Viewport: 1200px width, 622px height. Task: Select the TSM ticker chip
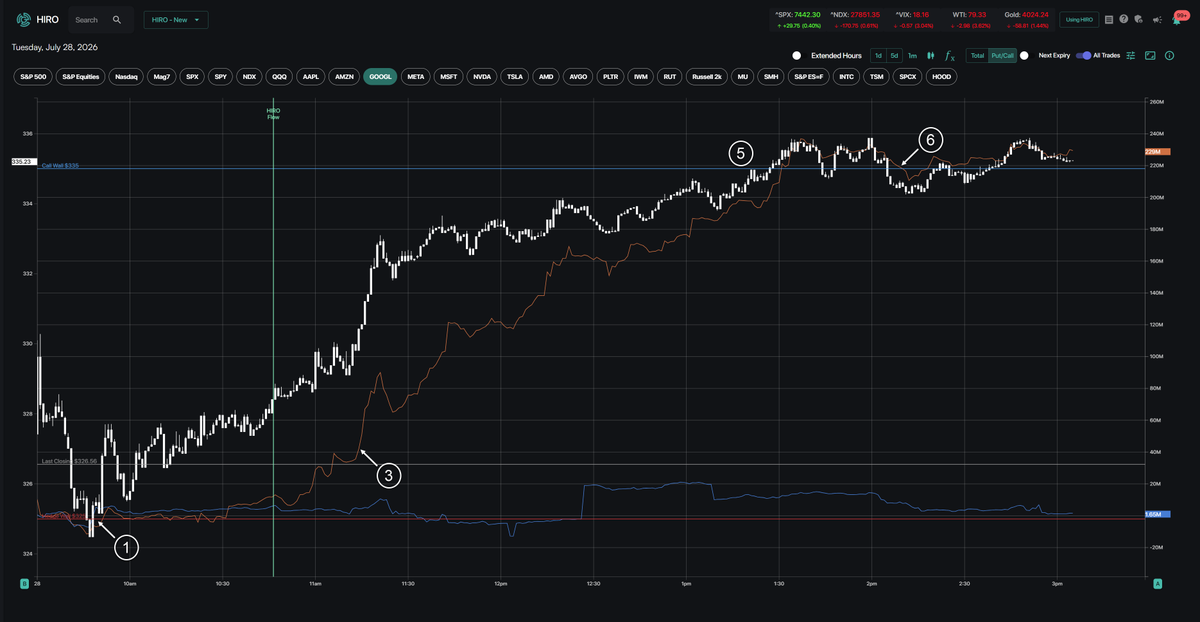pos(877,76)
